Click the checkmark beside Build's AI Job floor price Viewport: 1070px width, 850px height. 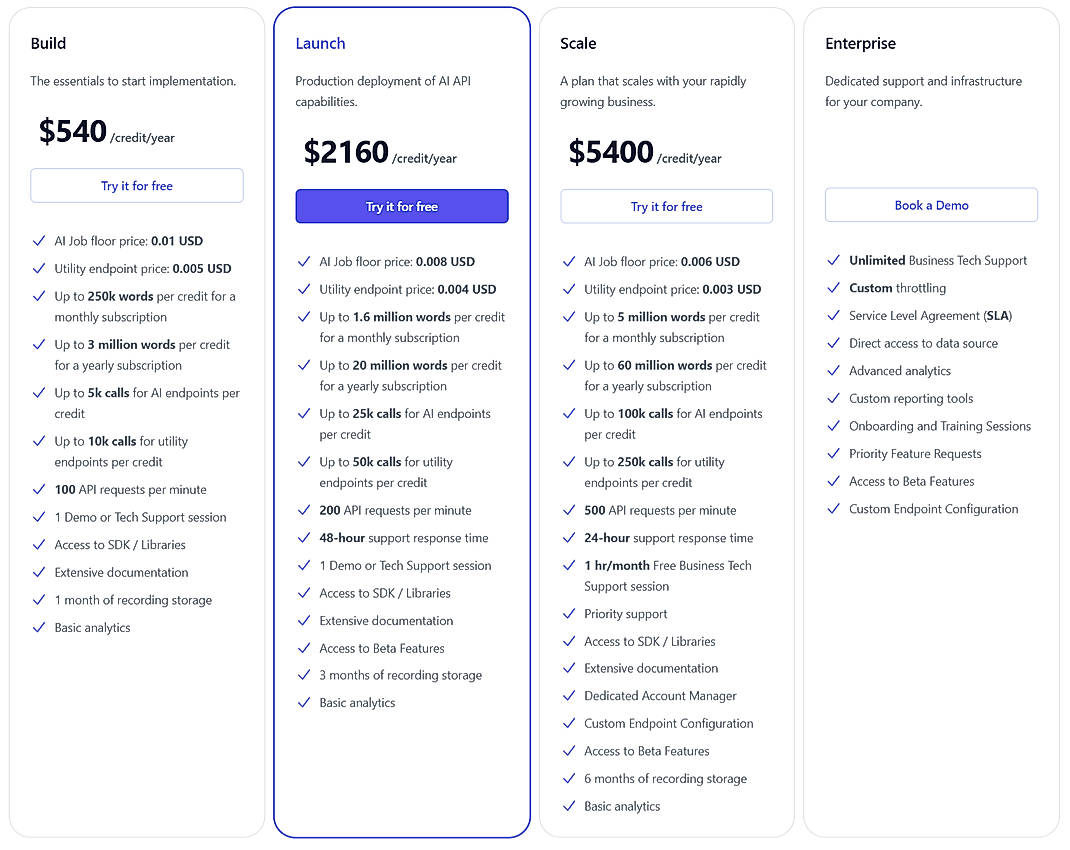(39, 241)
